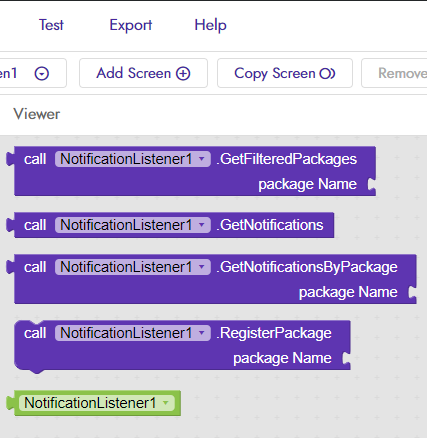427x438 pixels.
Task: Expand the green NotificationListener1 block dropdown
Action: pyautogui.click(x=166, y=403)
